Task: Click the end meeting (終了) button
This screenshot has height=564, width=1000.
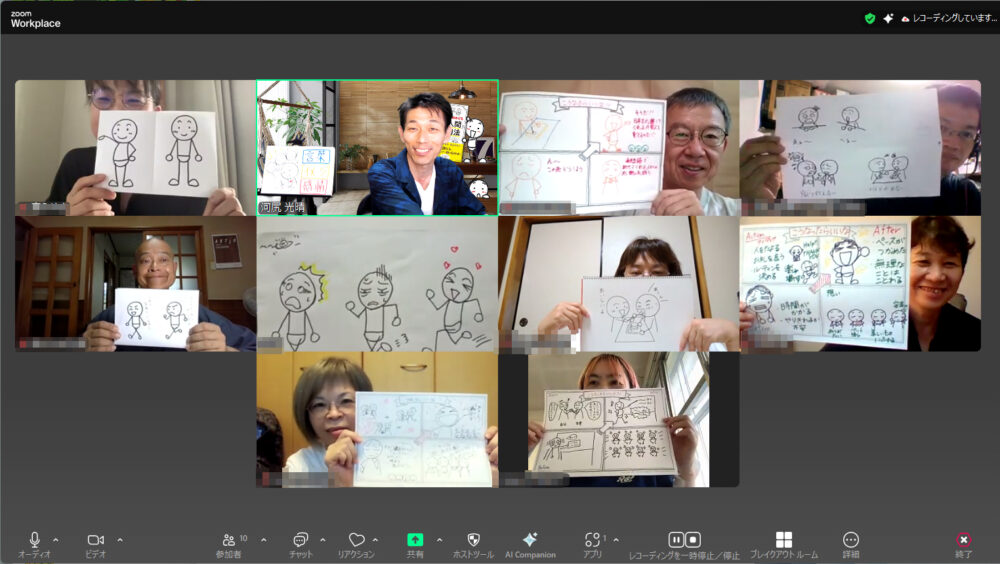Action: click(963, 540)
